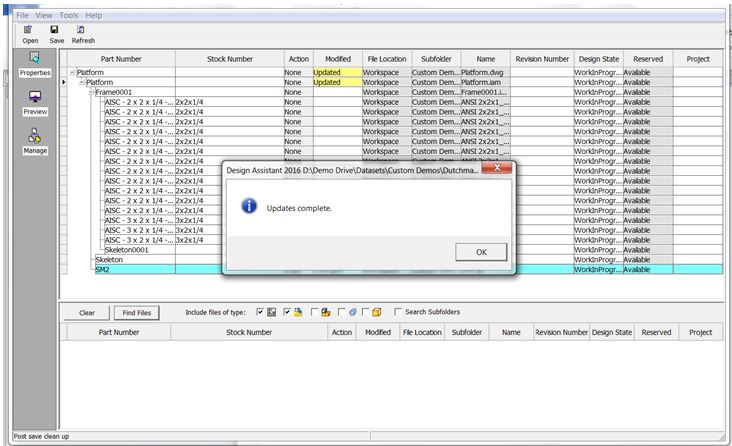Screen dimensions: 732x446
Task: Collapse the top-level Platform tree node
Action: (x=72, y=72)
